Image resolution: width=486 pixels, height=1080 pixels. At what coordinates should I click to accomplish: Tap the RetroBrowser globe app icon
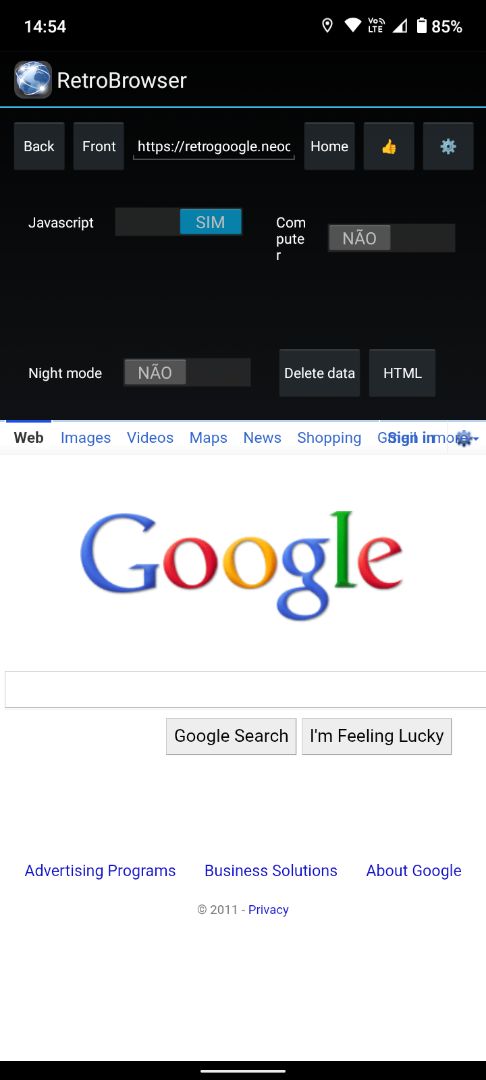[33, 80]
